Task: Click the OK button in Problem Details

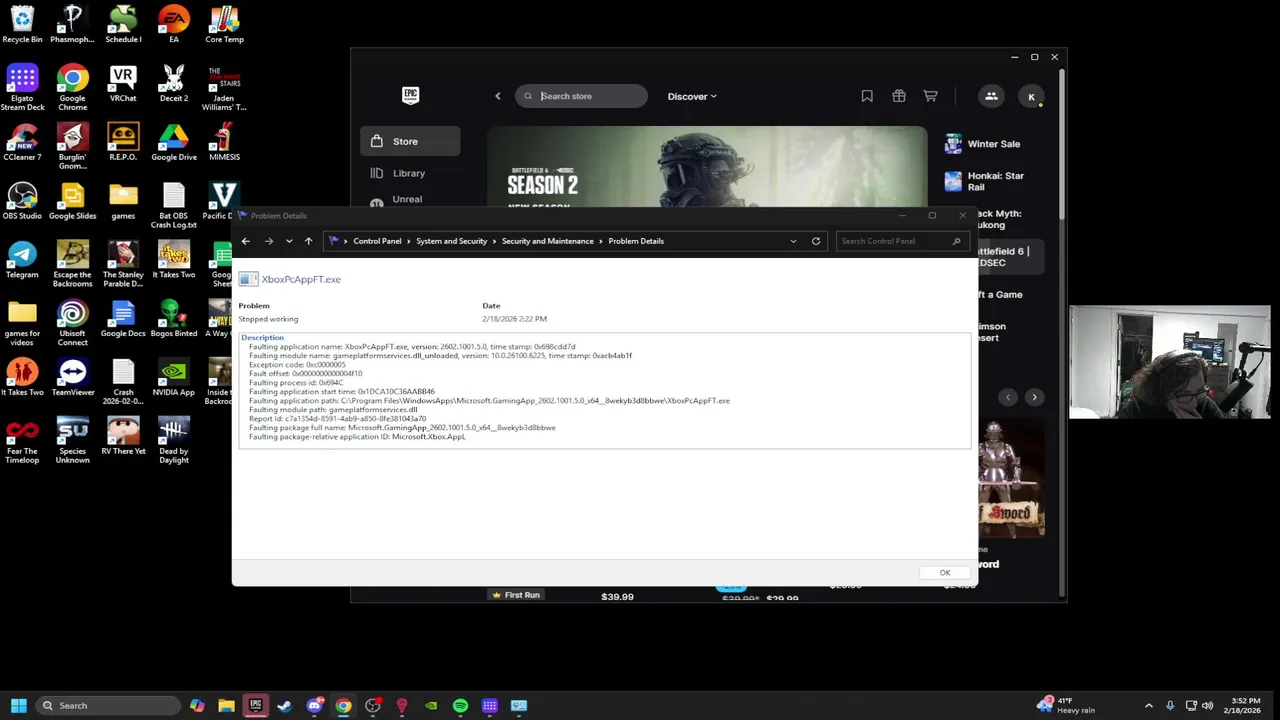Action: click(x=944, y=573)
